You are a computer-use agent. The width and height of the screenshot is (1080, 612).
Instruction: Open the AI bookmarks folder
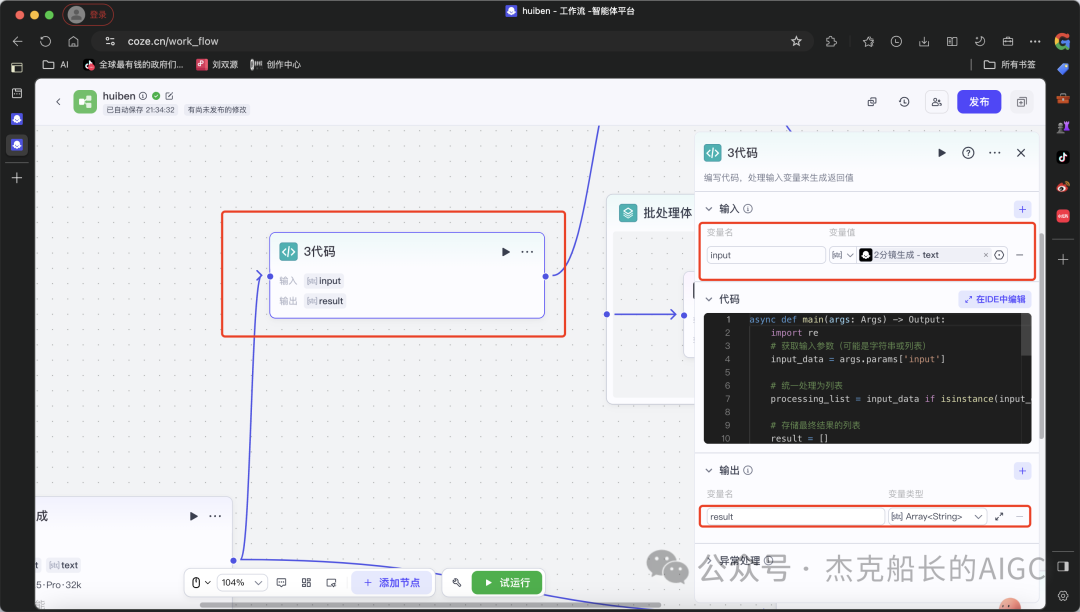tap(56, 65)
